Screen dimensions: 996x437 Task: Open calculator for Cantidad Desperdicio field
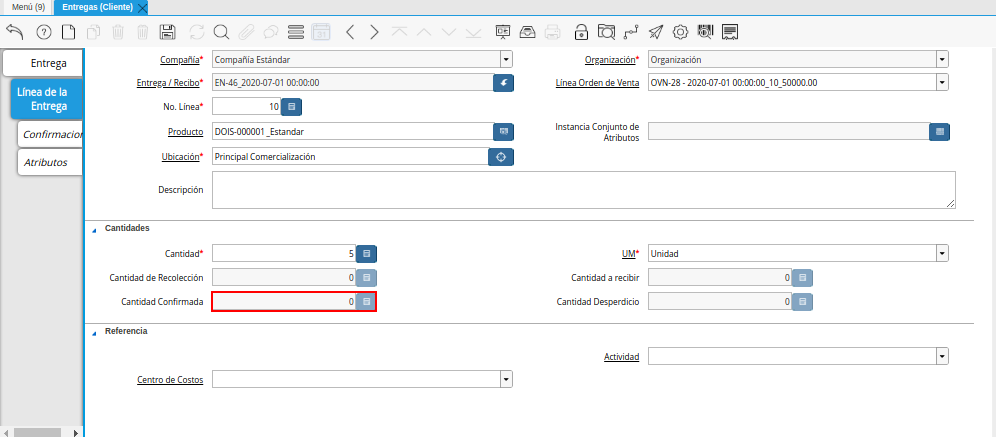tap(802, 302)
